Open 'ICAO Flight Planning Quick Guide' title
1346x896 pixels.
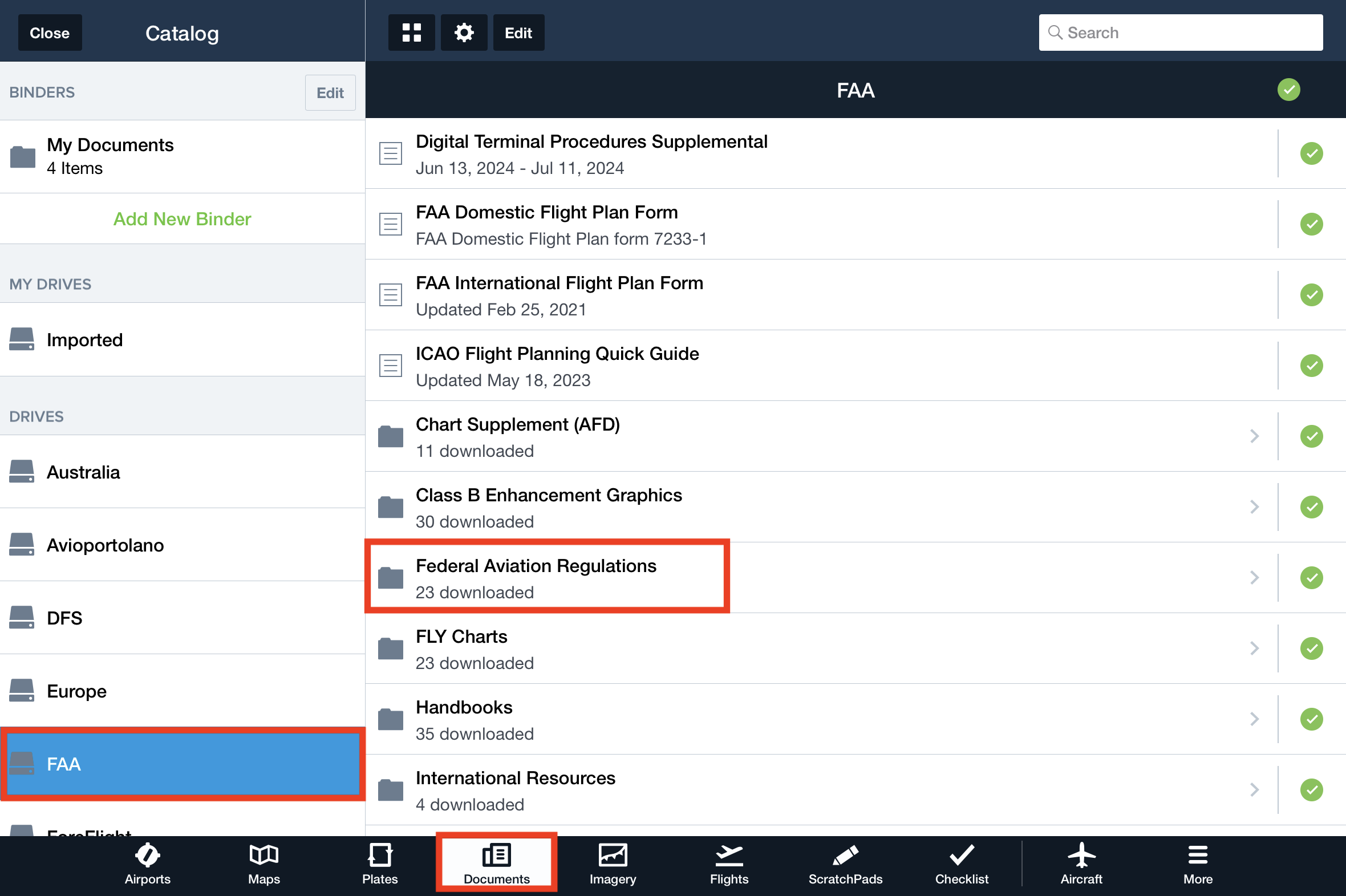click(x=557, y=354)
